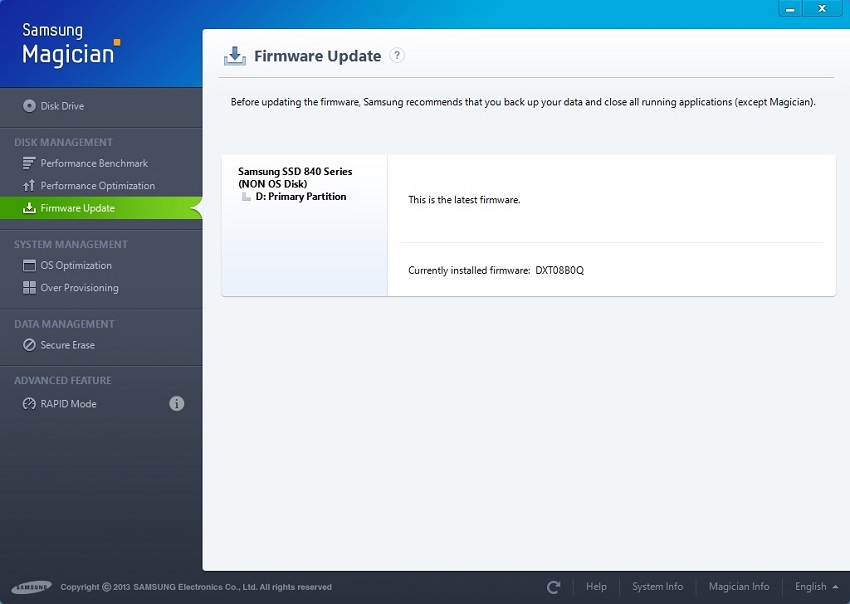Open the Firmware Update help tooltip
The width and height of the screenshot is (850, 604).
coord(397,56)
